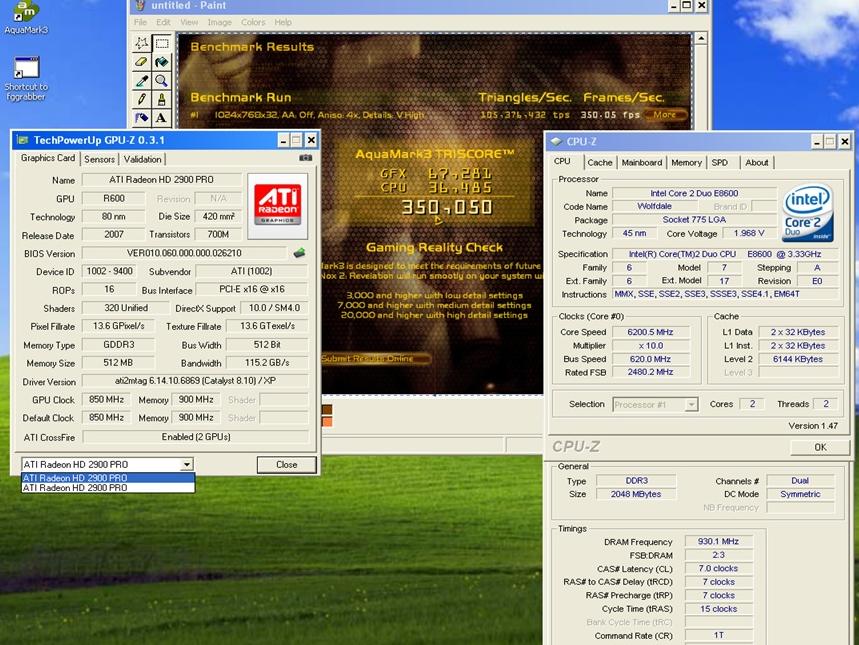This screenshot has width=859, height=645.
Task: Click the DRAM Frequency value 930.1 MHz
Action: pyautogui.click(x=718, y=541)
